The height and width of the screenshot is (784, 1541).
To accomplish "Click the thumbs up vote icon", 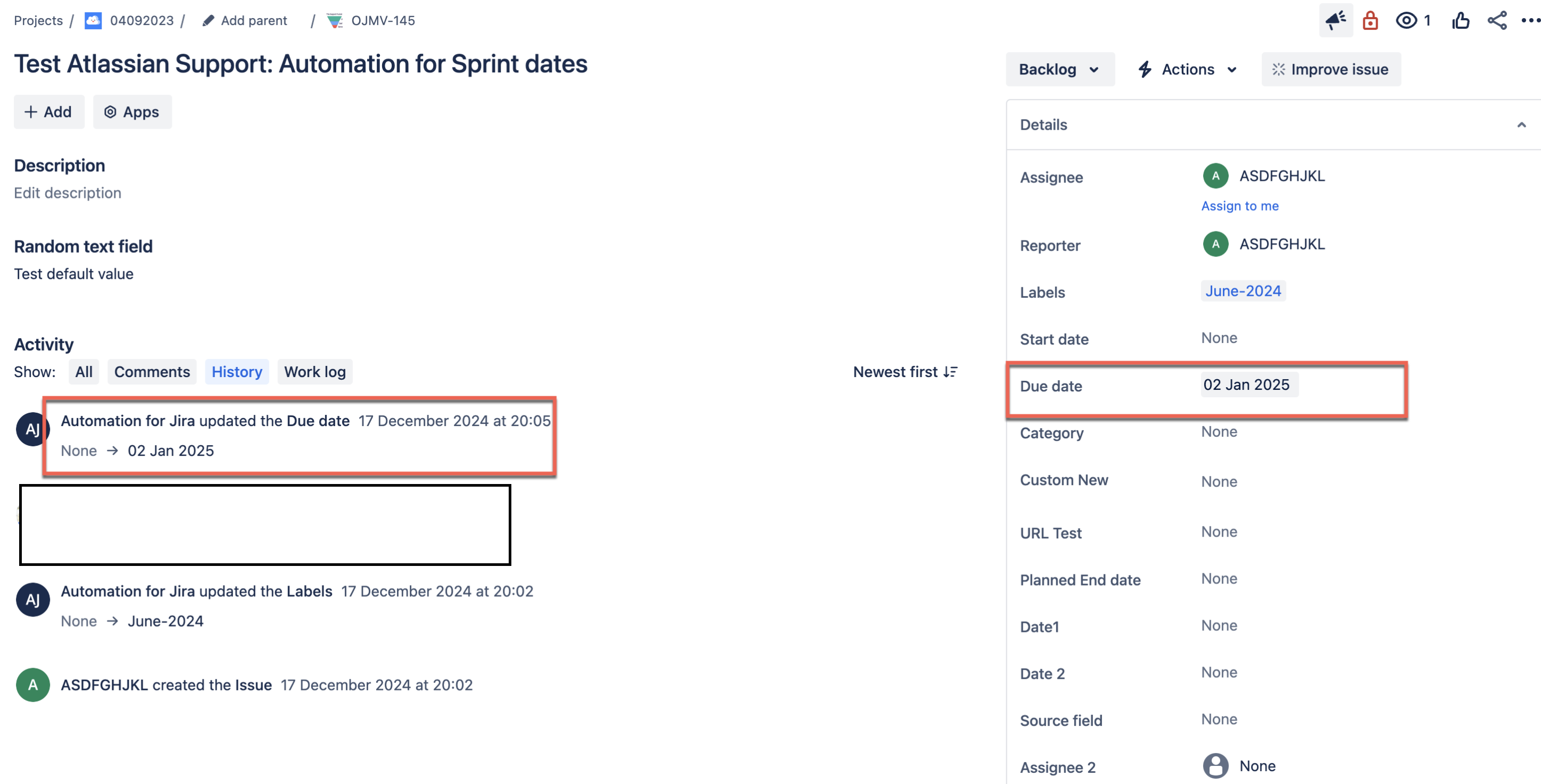I will click(1460, 20).
